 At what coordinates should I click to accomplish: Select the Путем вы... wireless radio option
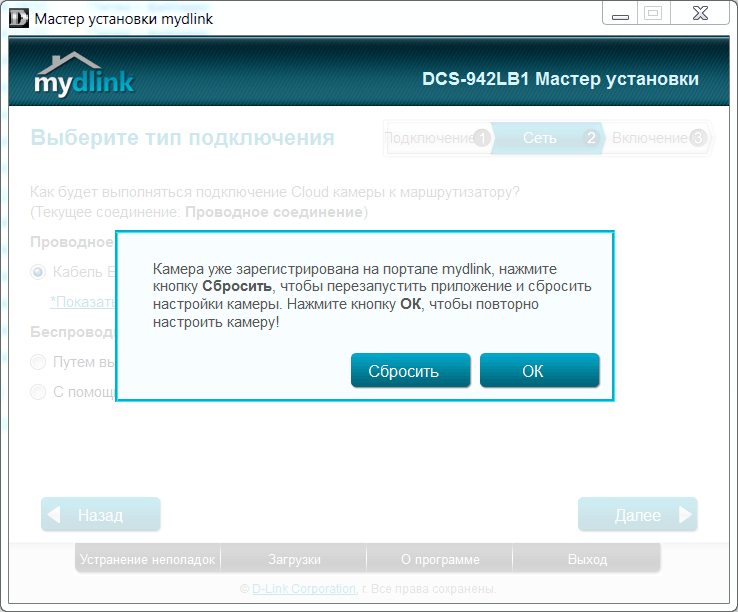38,362
